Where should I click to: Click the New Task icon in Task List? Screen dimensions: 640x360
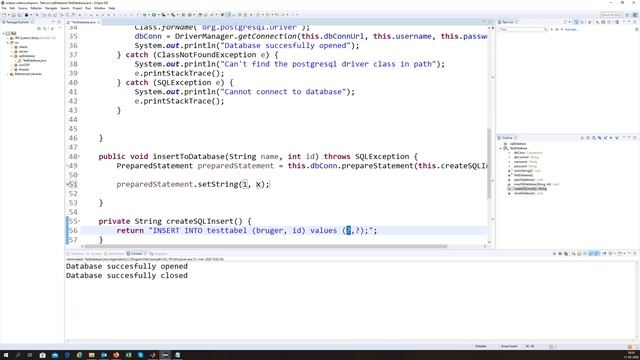coord(565,22)
